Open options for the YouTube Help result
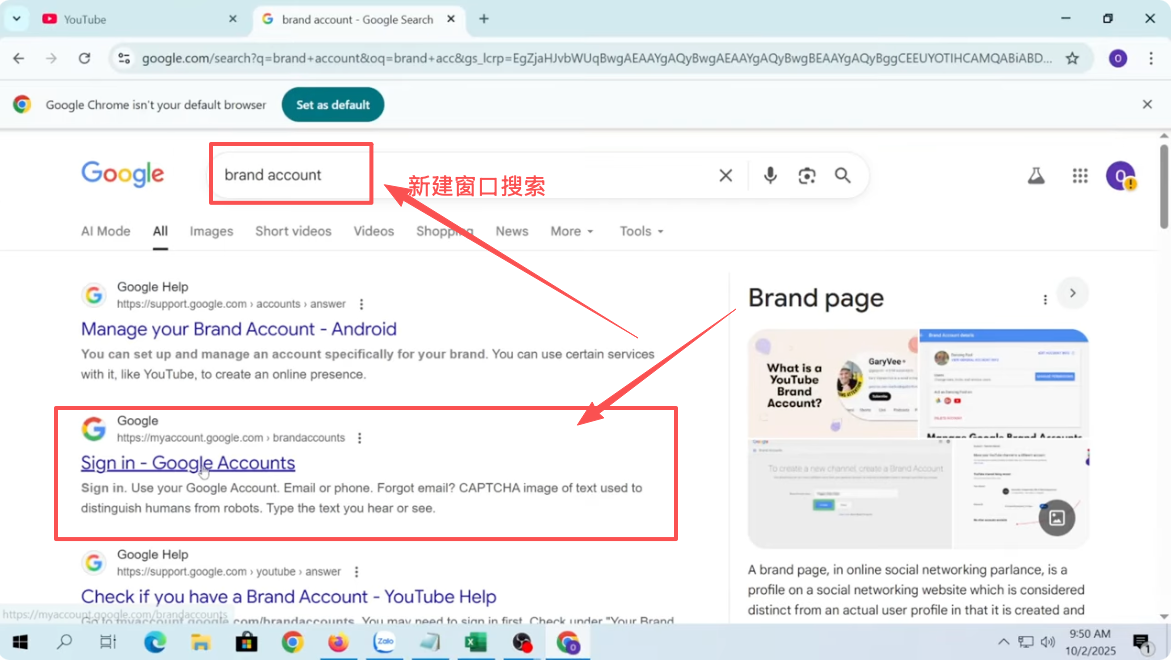The height and width of the screenshot is (664, 1175). (x=357, y=573)
